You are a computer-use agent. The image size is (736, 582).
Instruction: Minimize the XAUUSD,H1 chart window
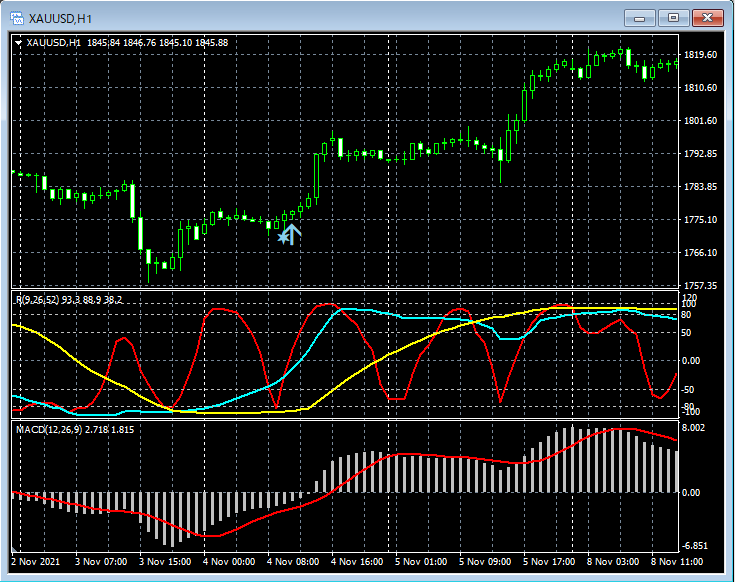[640, 18]
